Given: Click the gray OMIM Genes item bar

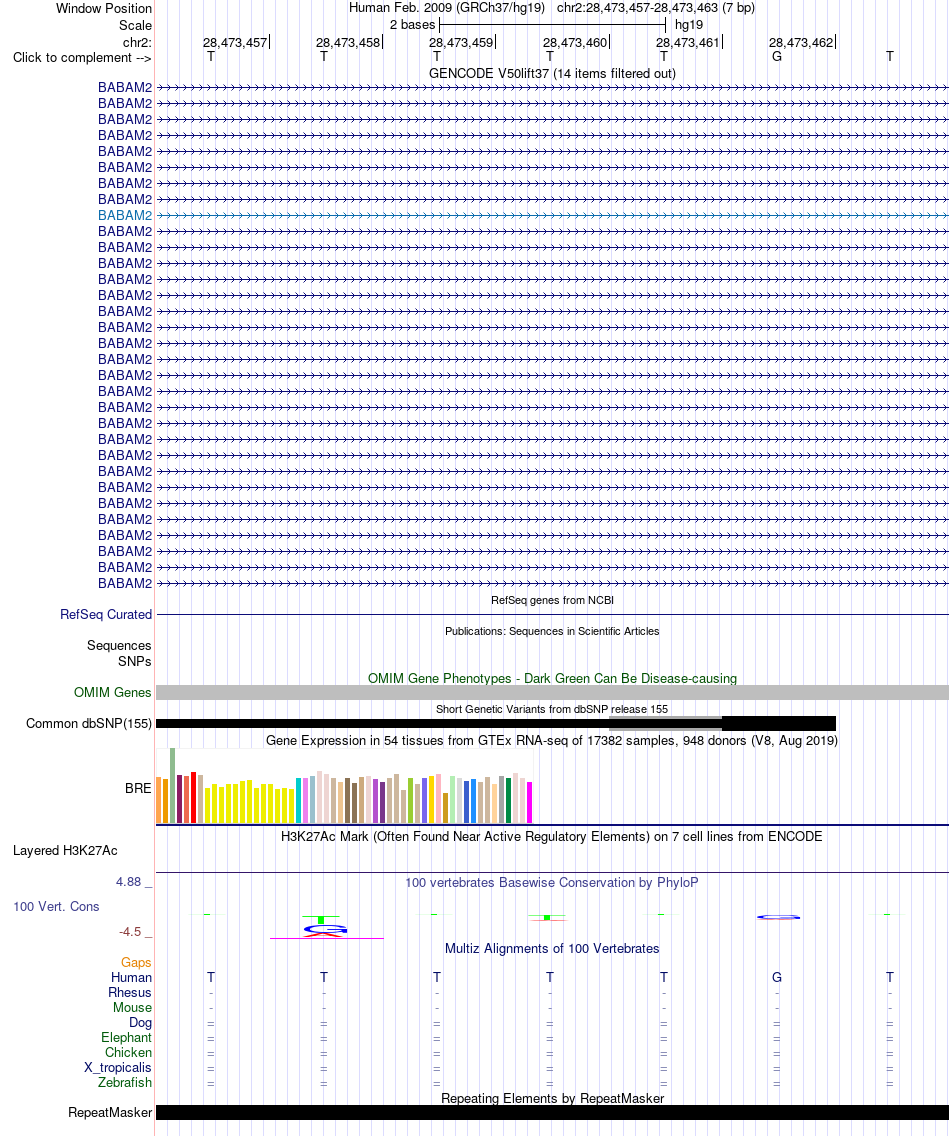Looking at the screenshot, I should (x=552, y=693).
